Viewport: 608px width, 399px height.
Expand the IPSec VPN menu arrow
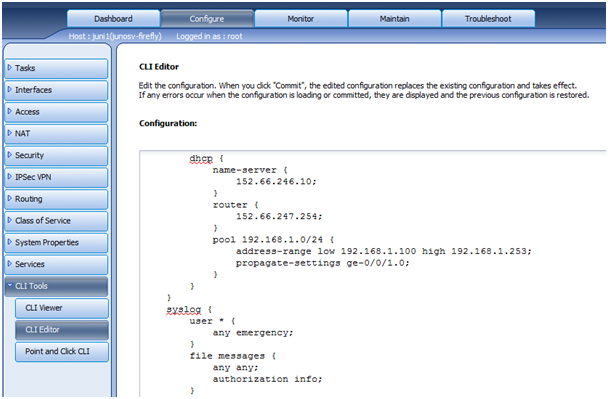[x=10, y=176]
